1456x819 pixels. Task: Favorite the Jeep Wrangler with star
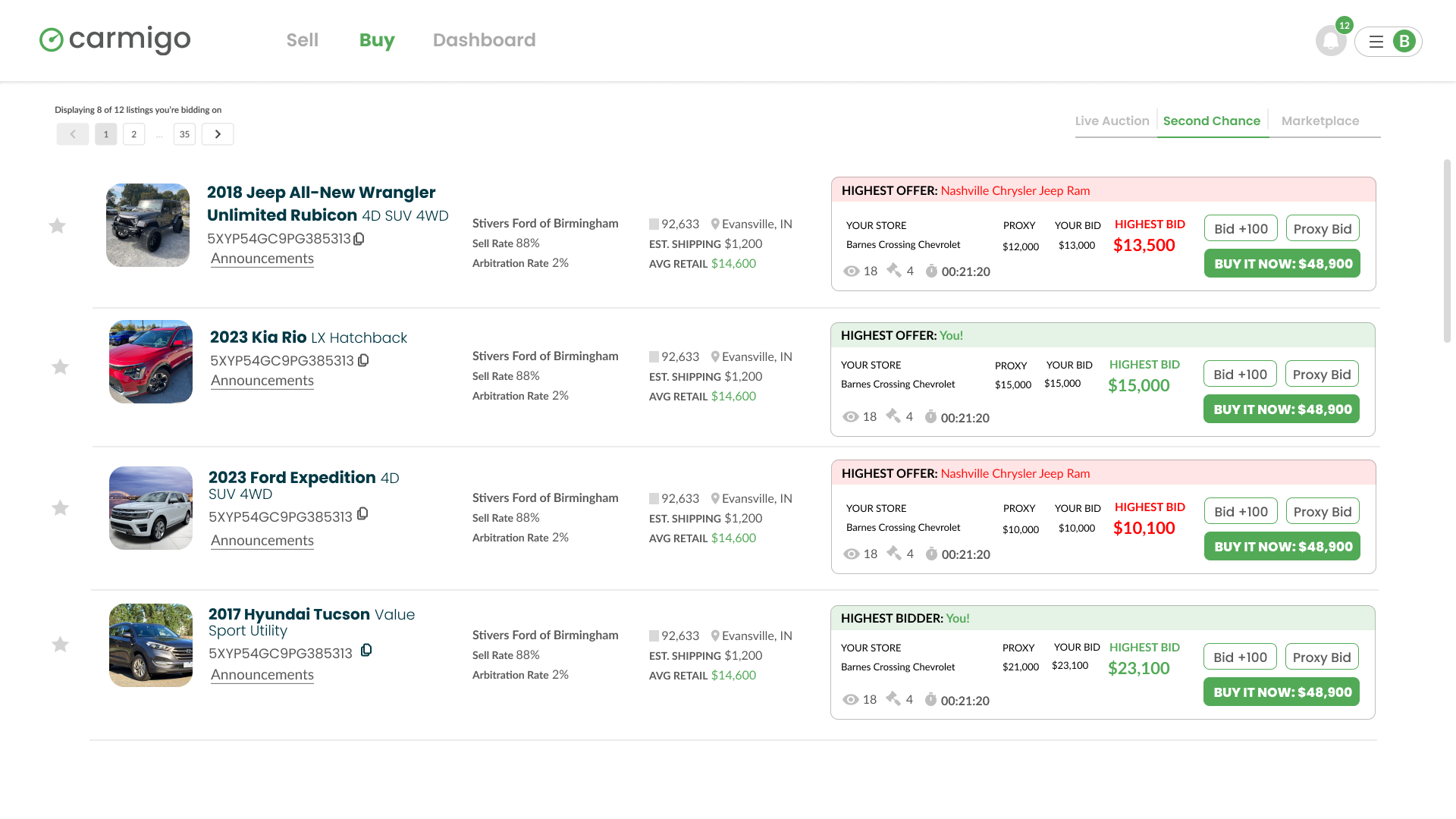pyautogui.click(x=57, y=226)
